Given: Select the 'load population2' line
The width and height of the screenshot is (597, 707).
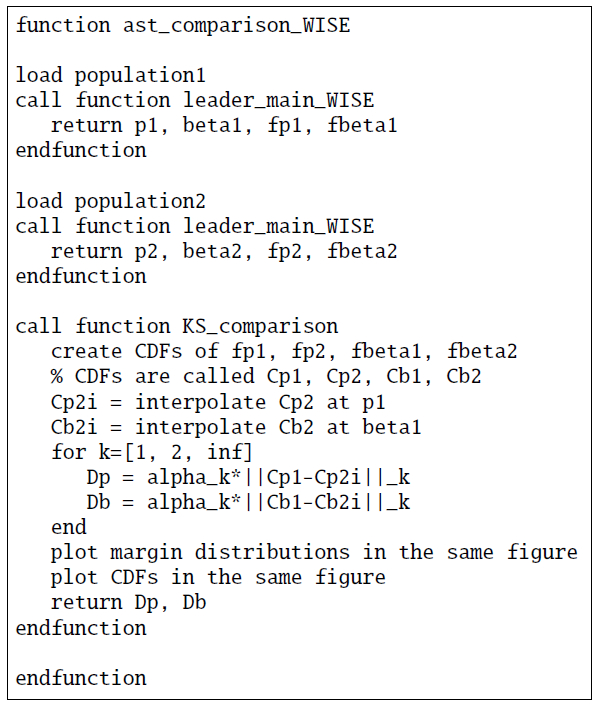Looking at the screenshot, I should click(x=110, y=201).
